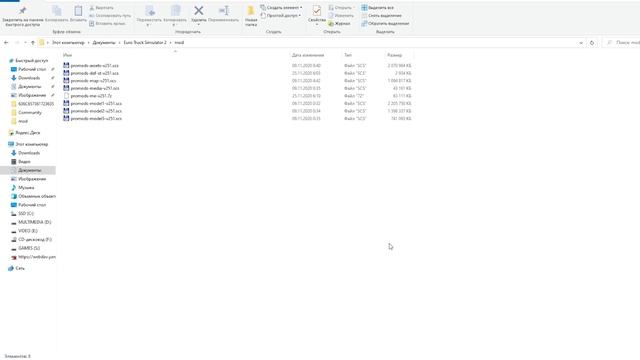
Task: Click the Вставить (Paste) clipboard button
Action: tap(78, 14)
